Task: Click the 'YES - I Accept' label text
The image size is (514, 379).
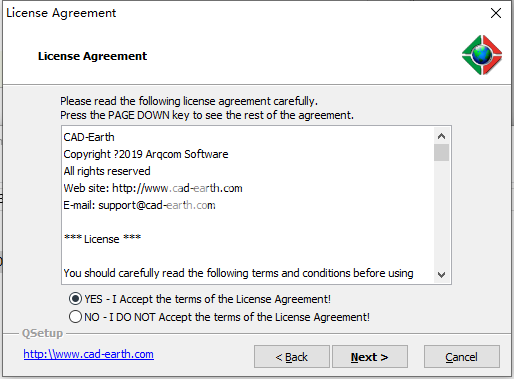Action: pos(207,299)
